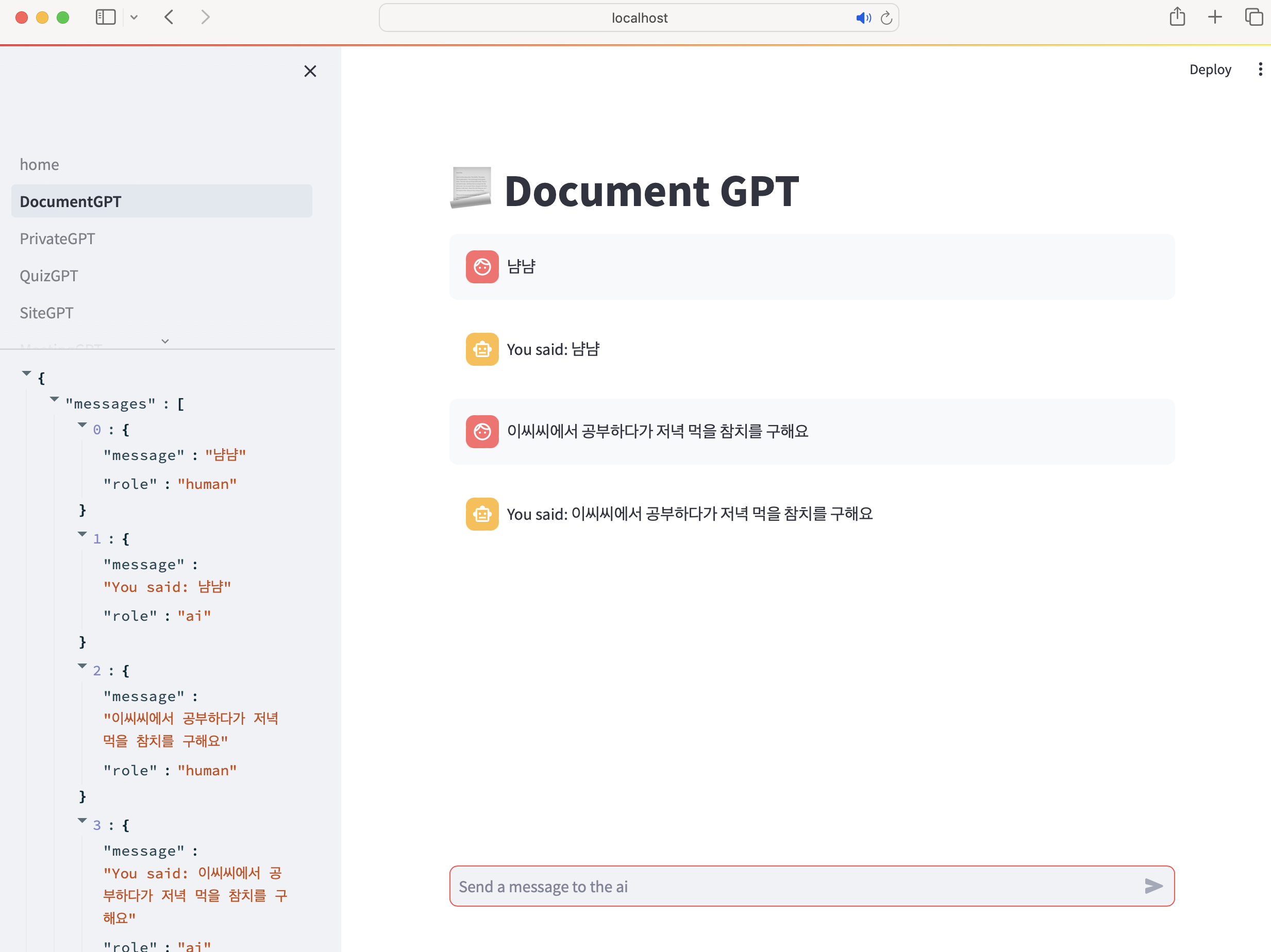Navigate to the PrivateGPT page
Viewport: 1271px width, 952px height.
57,239
